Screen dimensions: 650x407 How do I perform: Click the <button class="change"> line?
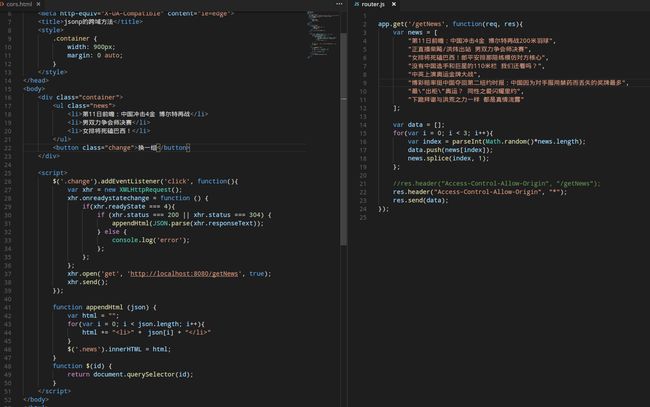(x=121, y=148)
